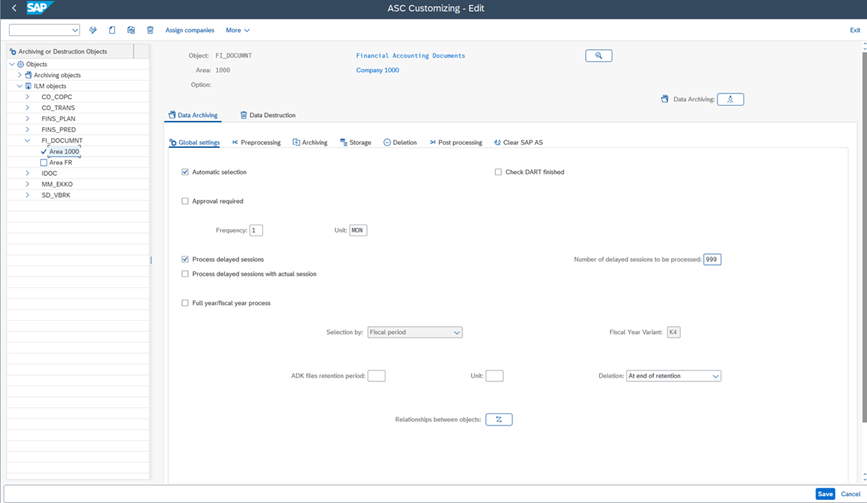Click the archive icon beside Data Archiving label

click(x=665, y=99)
